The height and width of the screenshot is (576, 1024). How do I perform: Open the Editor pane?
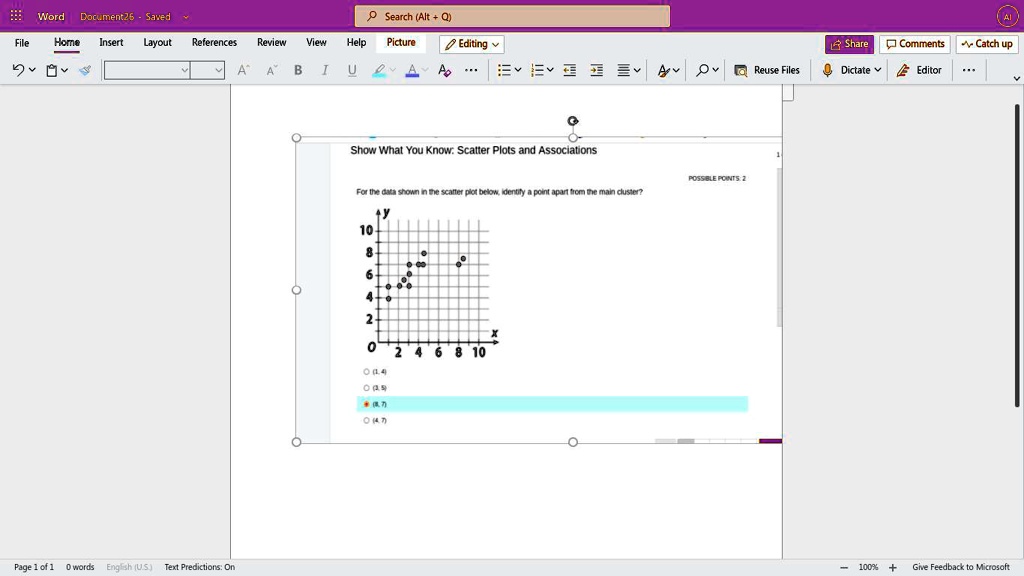pyautogui.click(x=919, y=70)
